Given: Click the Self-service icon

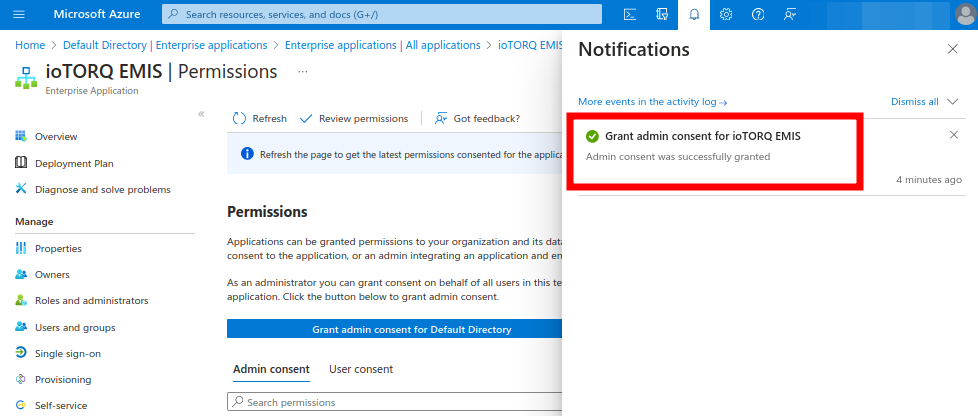Looking at the screenshot, I should click(x=21, y=405).
